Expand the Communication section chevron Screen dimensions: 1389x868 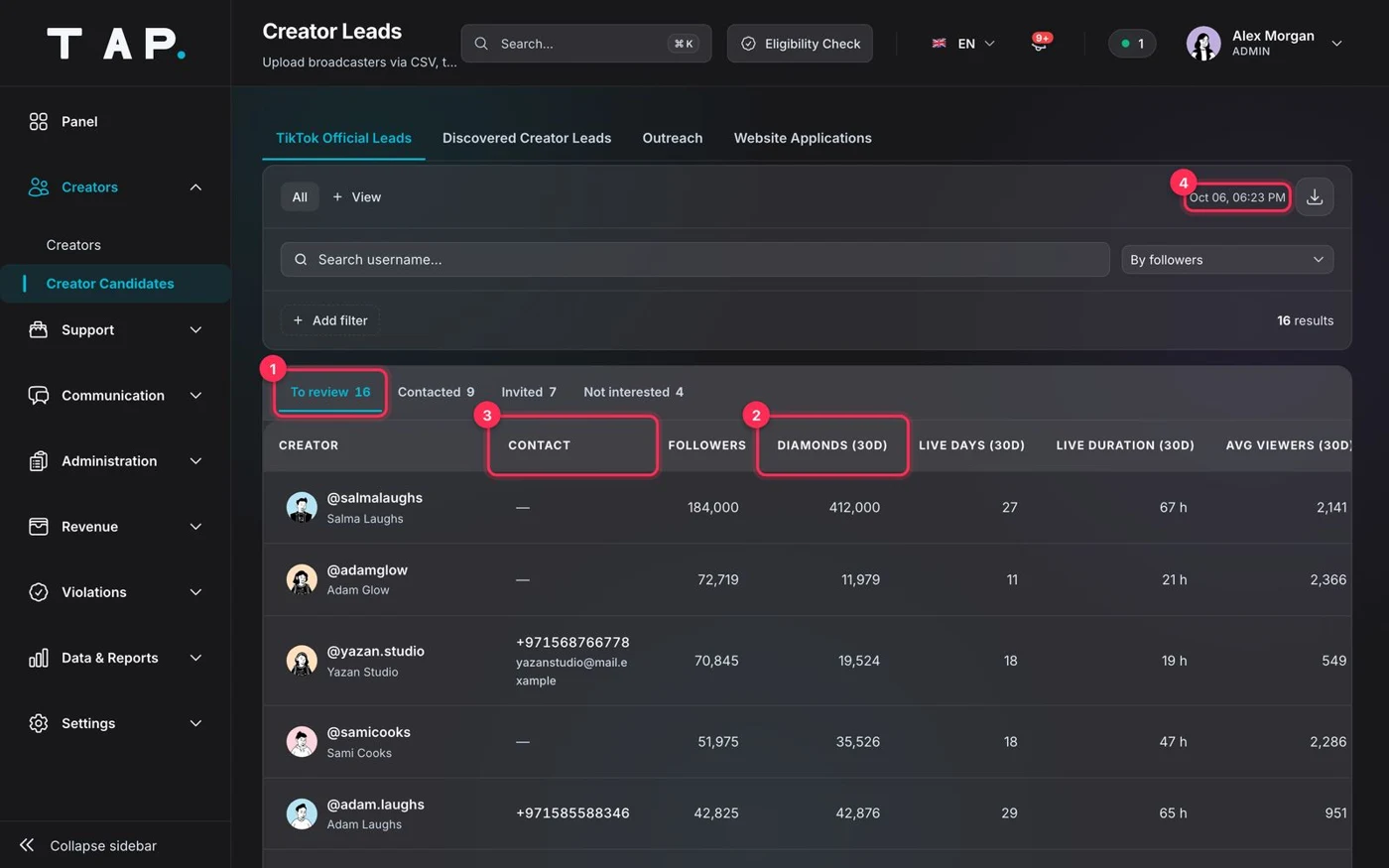pyautogui.click(x=195, y=395)
